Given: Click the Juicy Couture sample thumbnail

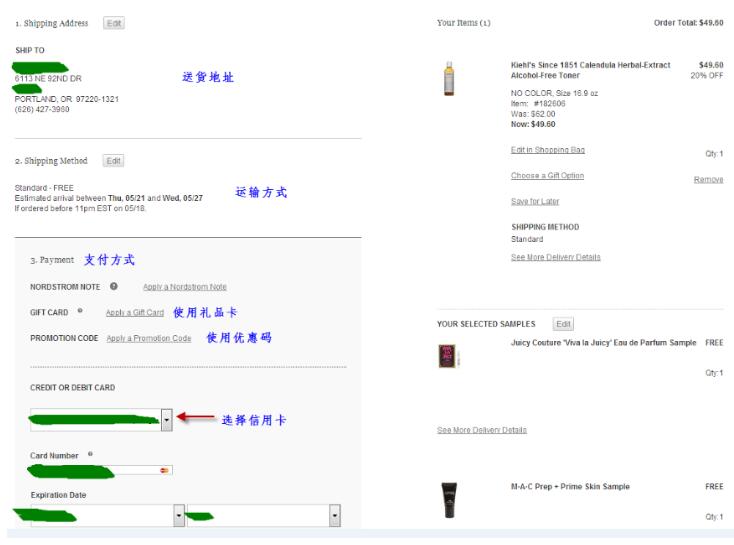Looking at the screenshot, I should 447,356.
